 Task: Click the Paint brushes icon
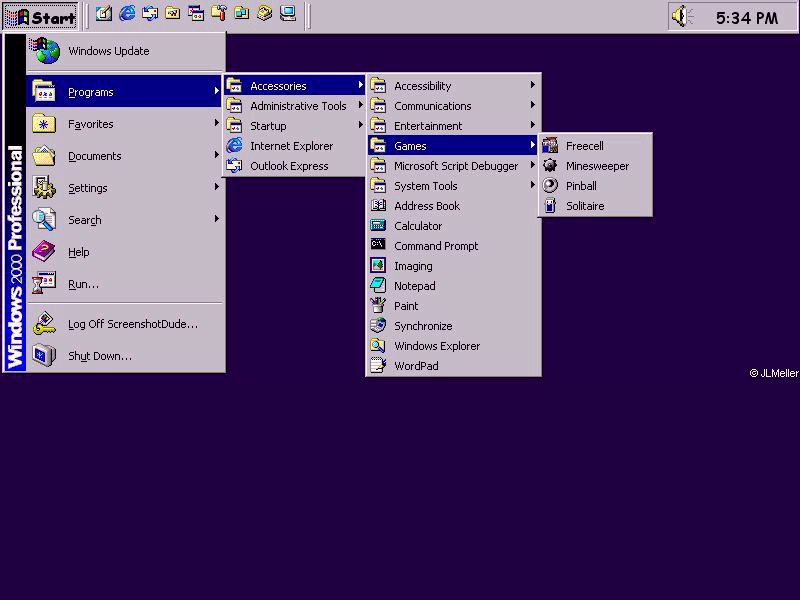[x=378, y=306]
